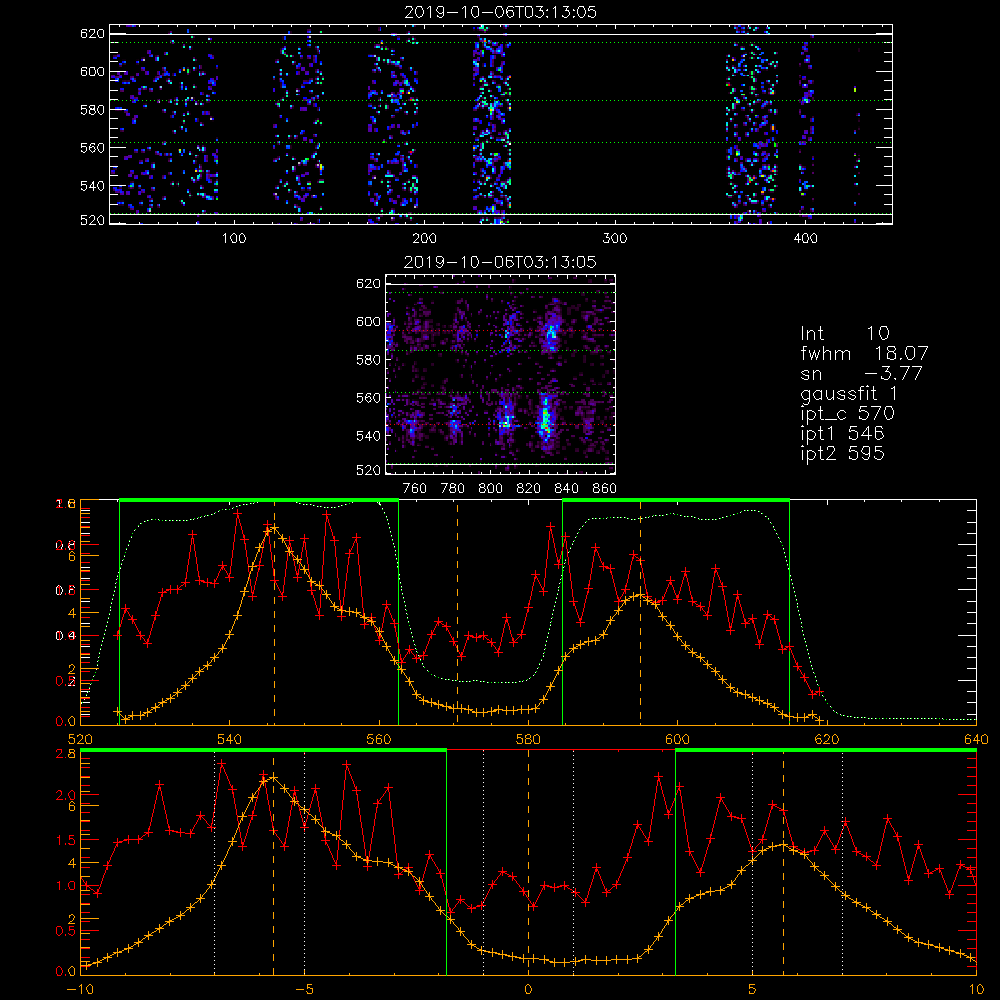Click x-axis label 300 of top image

tap(615, 239)
